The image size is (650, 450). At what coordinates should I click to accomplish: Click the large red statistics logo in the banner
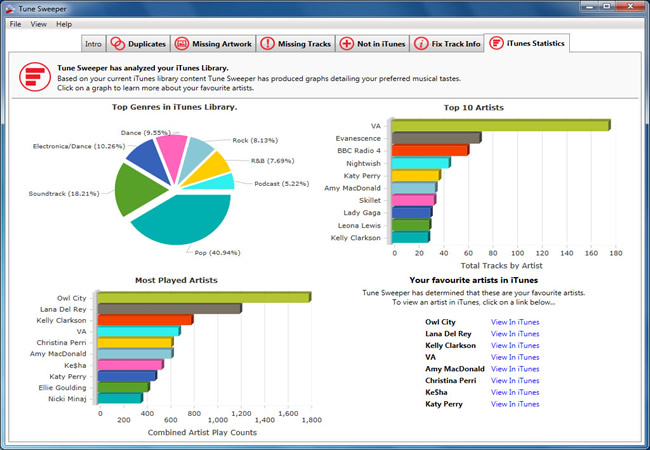pos(35,77)
